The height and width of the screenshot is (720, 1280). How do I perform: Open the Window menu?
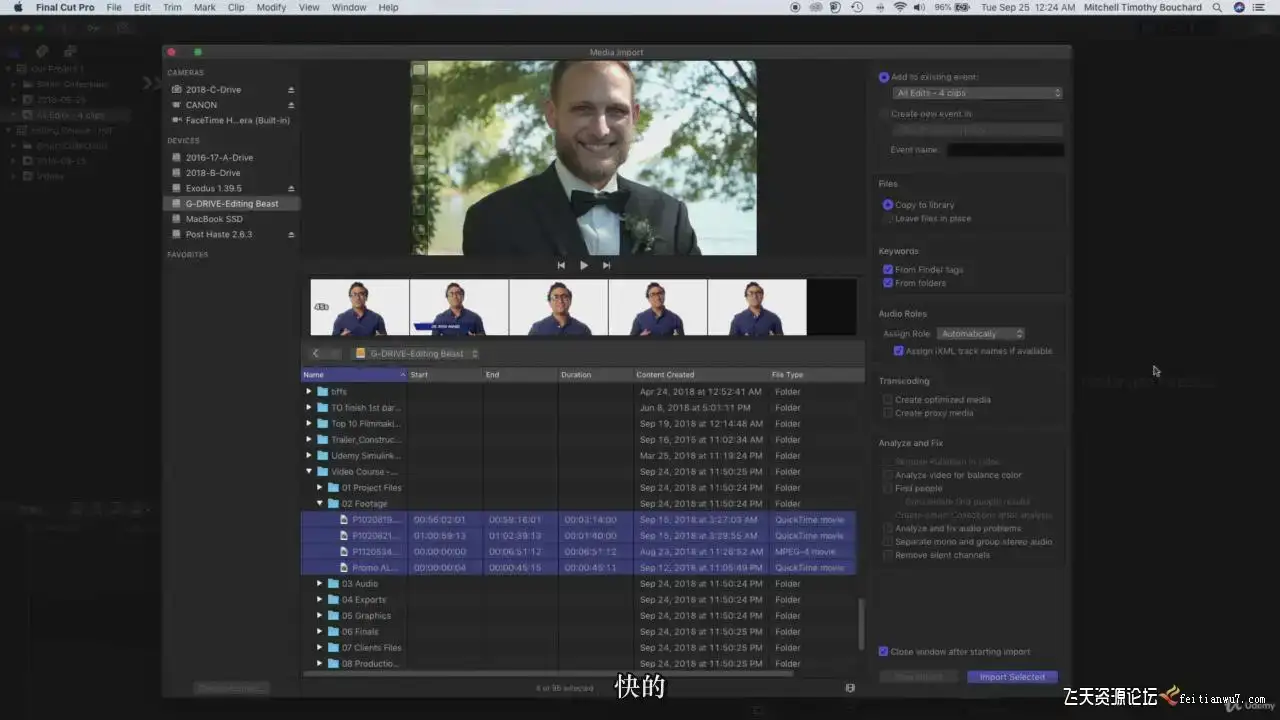tap(349, 7)
